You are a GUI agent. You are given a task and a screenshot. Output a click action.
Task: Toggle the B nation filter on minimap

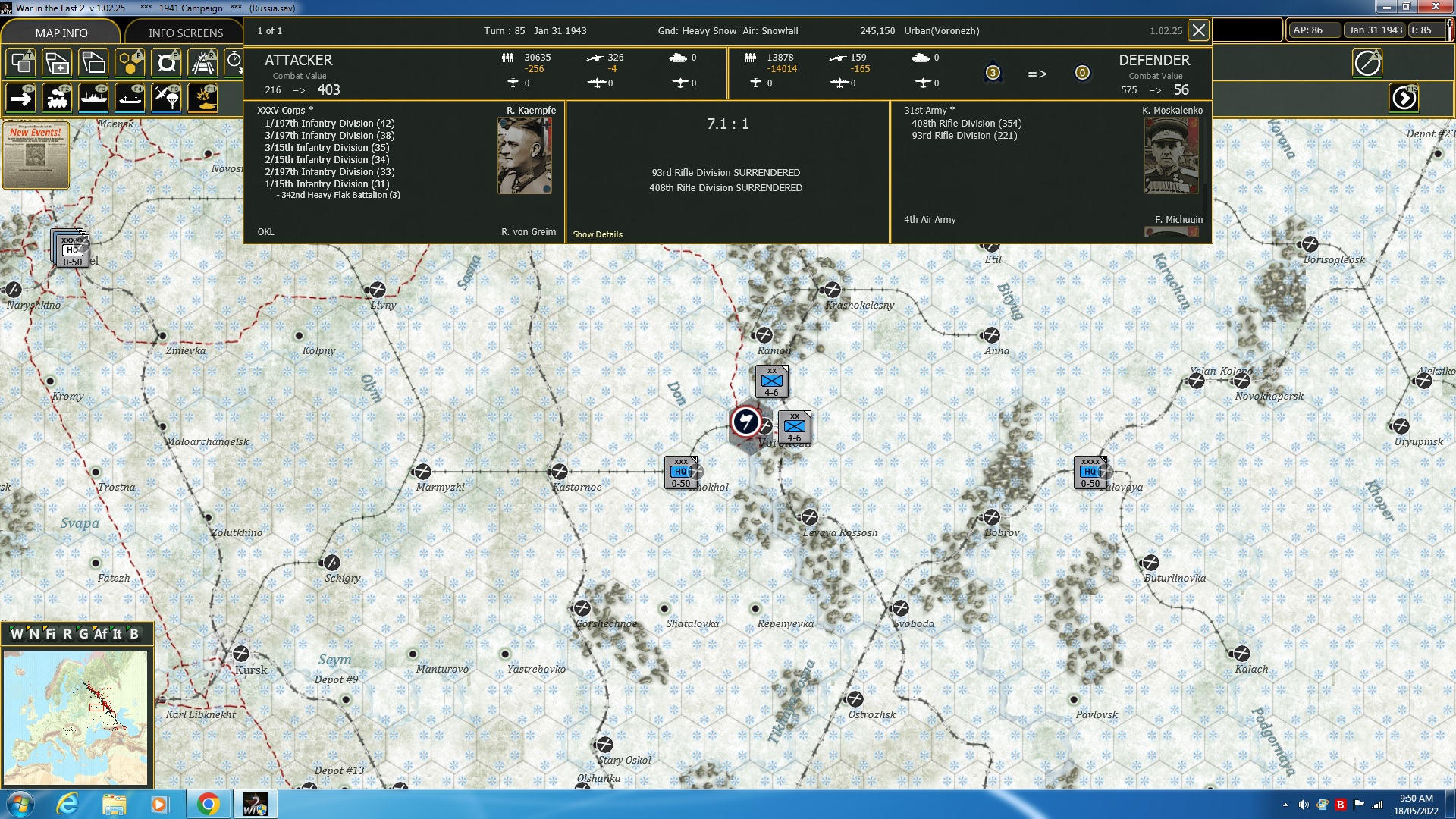(134, 634)
